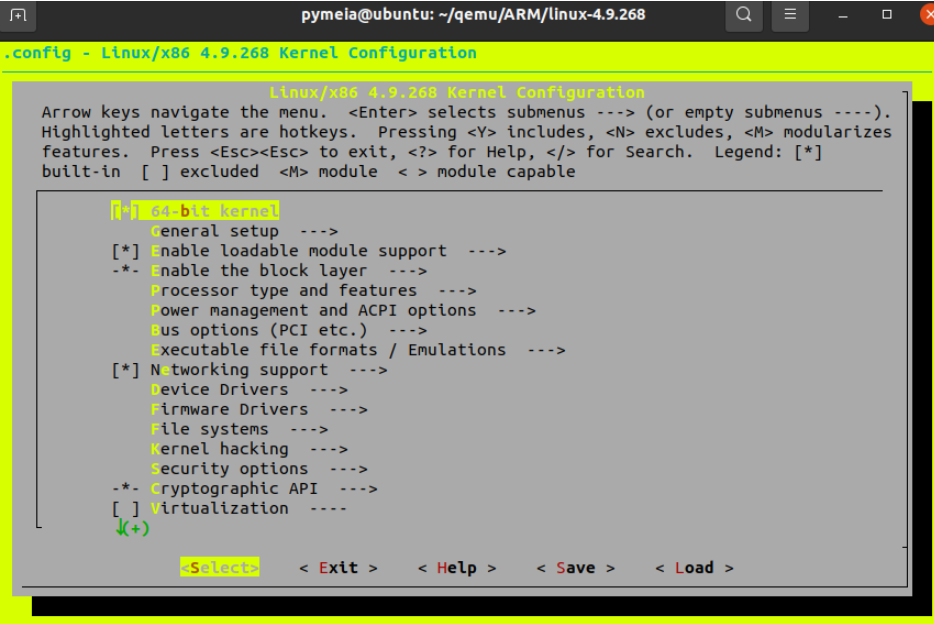This screenshot has width=934, height=624.
Task: Expand Device Drivers submenu arrow
Action: 329,390
